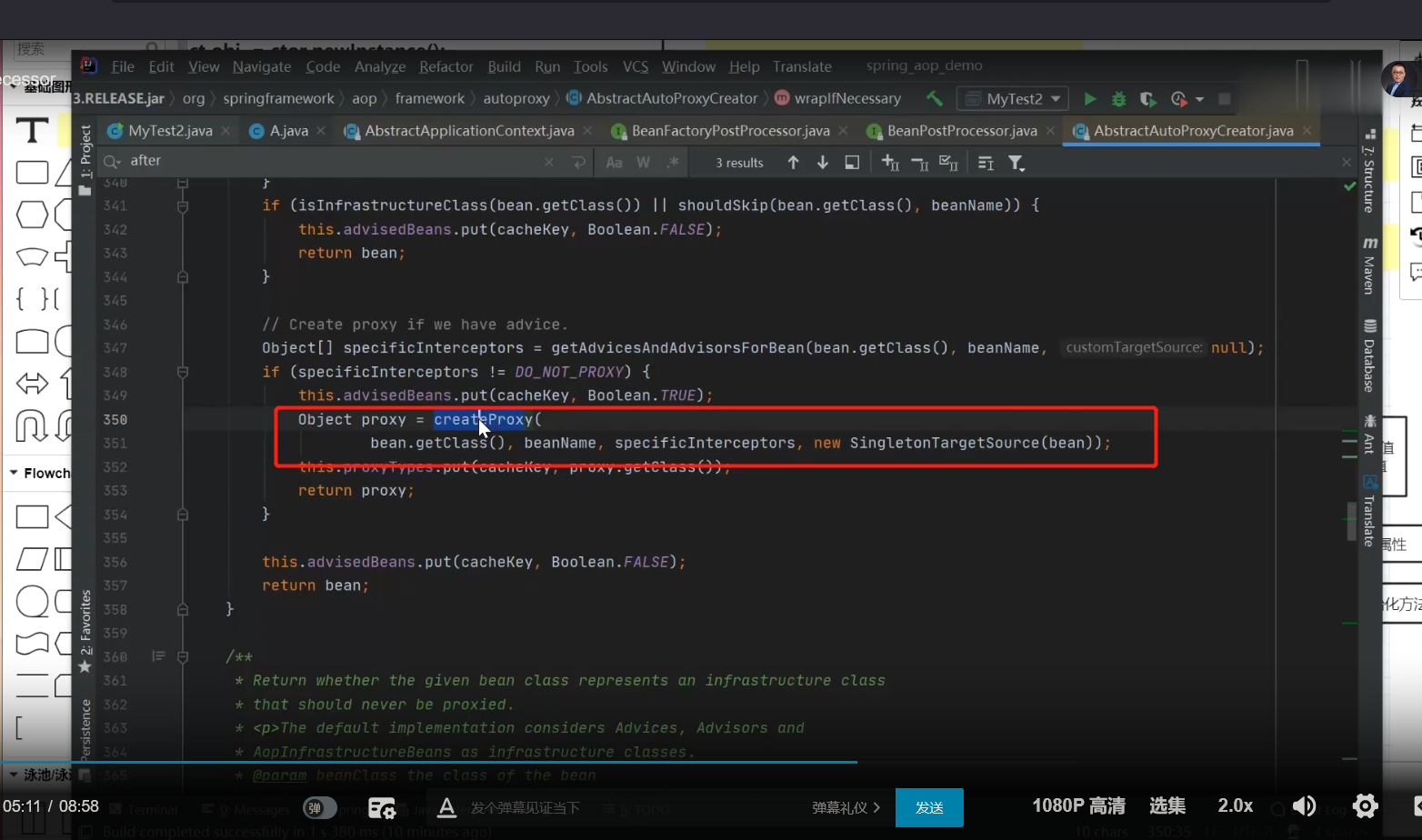
Task: Collapse code fold marker on line 348
Action: click(183, 372)
